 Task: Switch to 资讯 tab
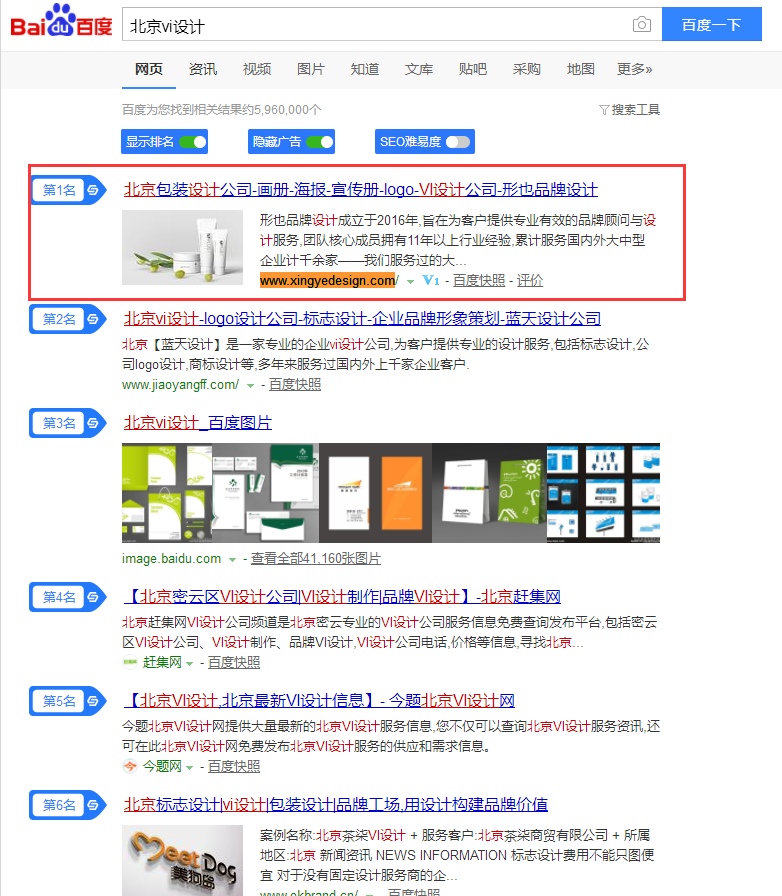pos(203,69)
